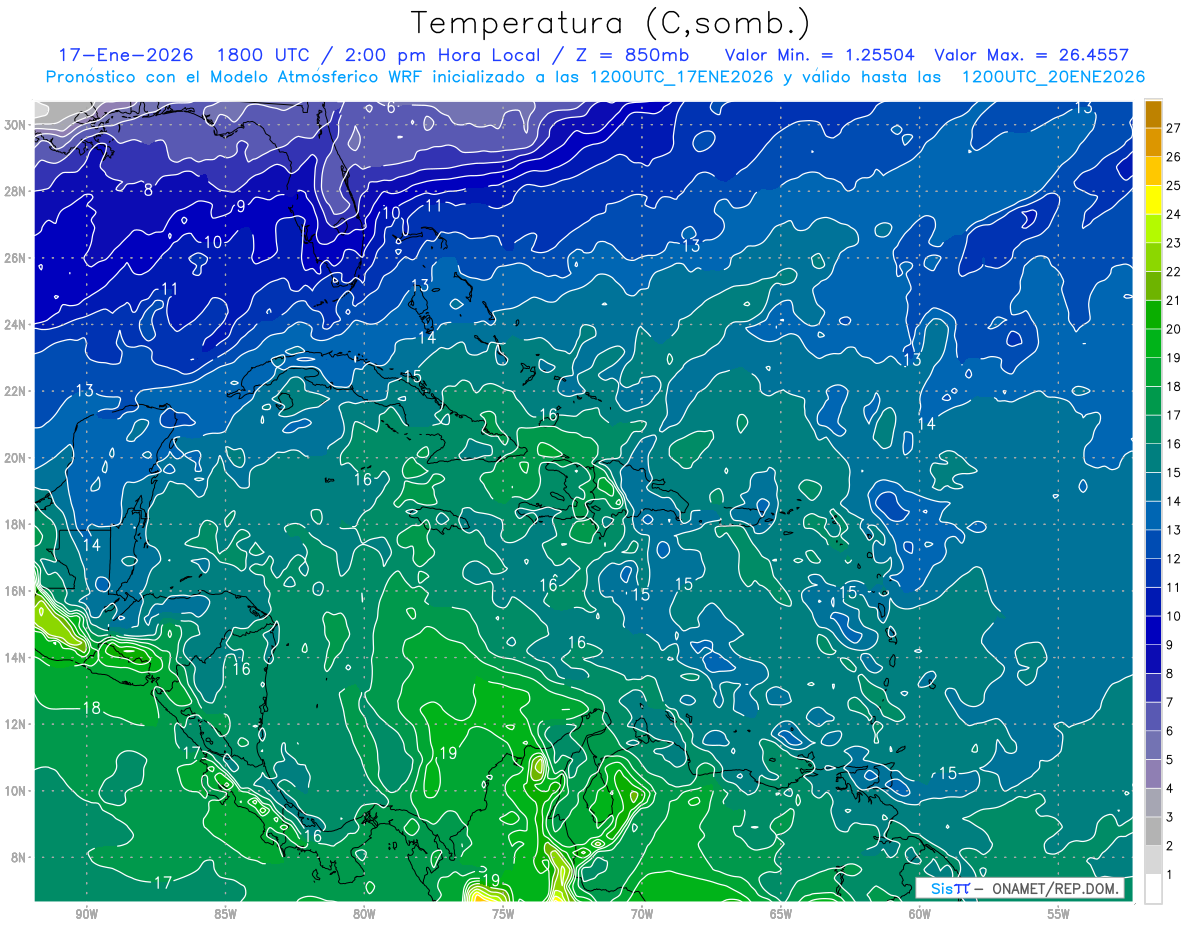Viewport: 1200px width, 927px height.
Task: Click the 65W longitude axis label
Action: [781, 914]
